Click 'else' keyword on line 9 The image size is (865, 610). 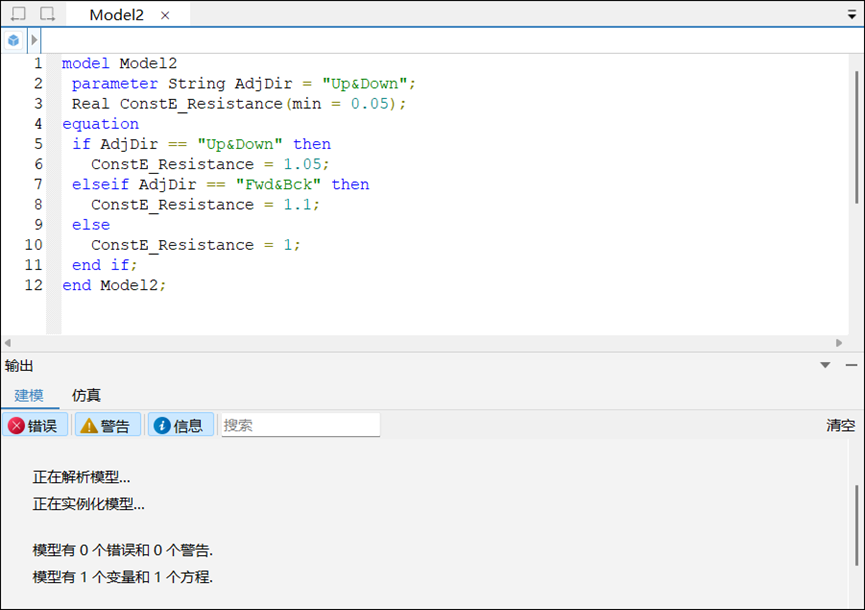point(90,224)
